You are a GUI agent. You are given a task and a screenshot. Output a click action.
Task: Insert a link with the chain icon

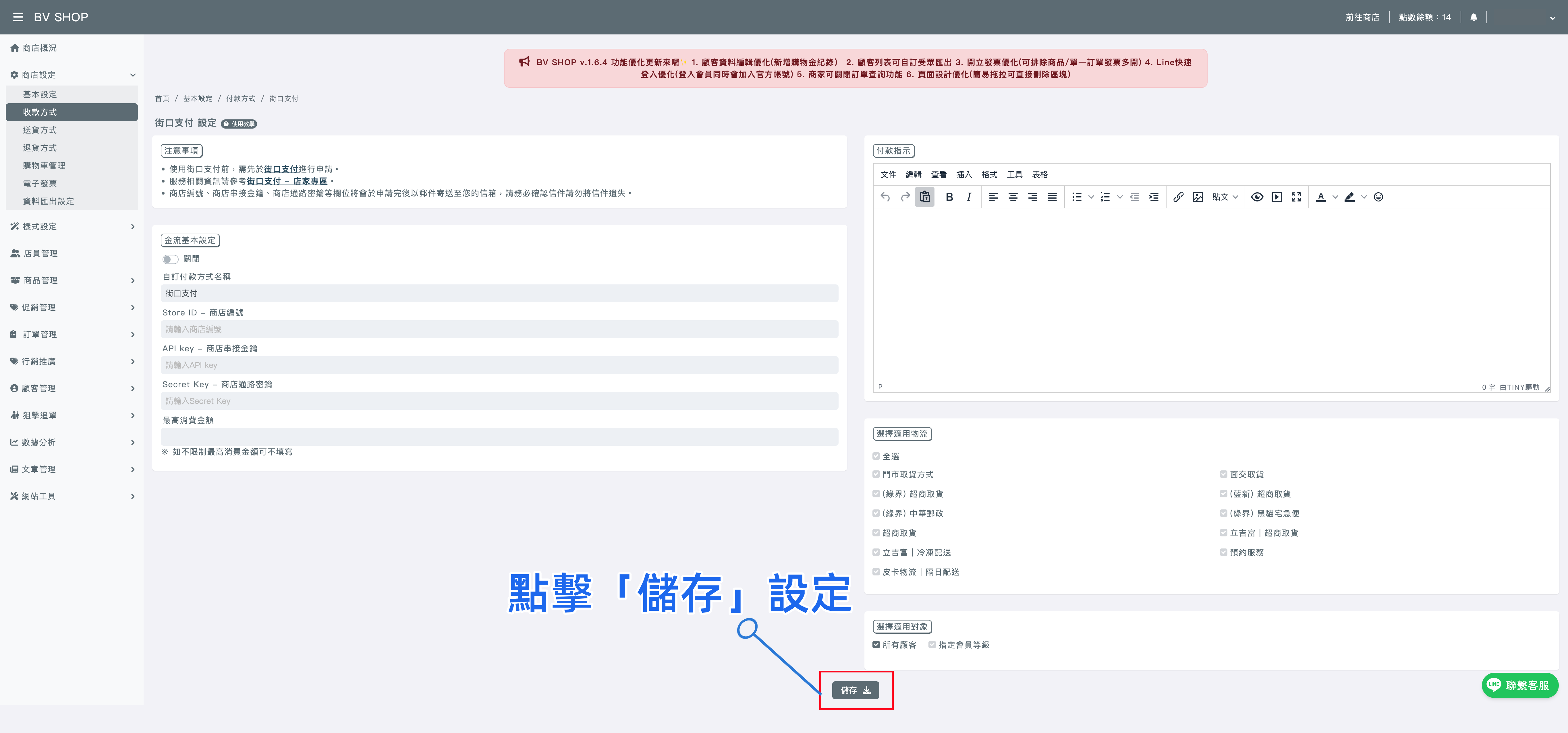1178,197
